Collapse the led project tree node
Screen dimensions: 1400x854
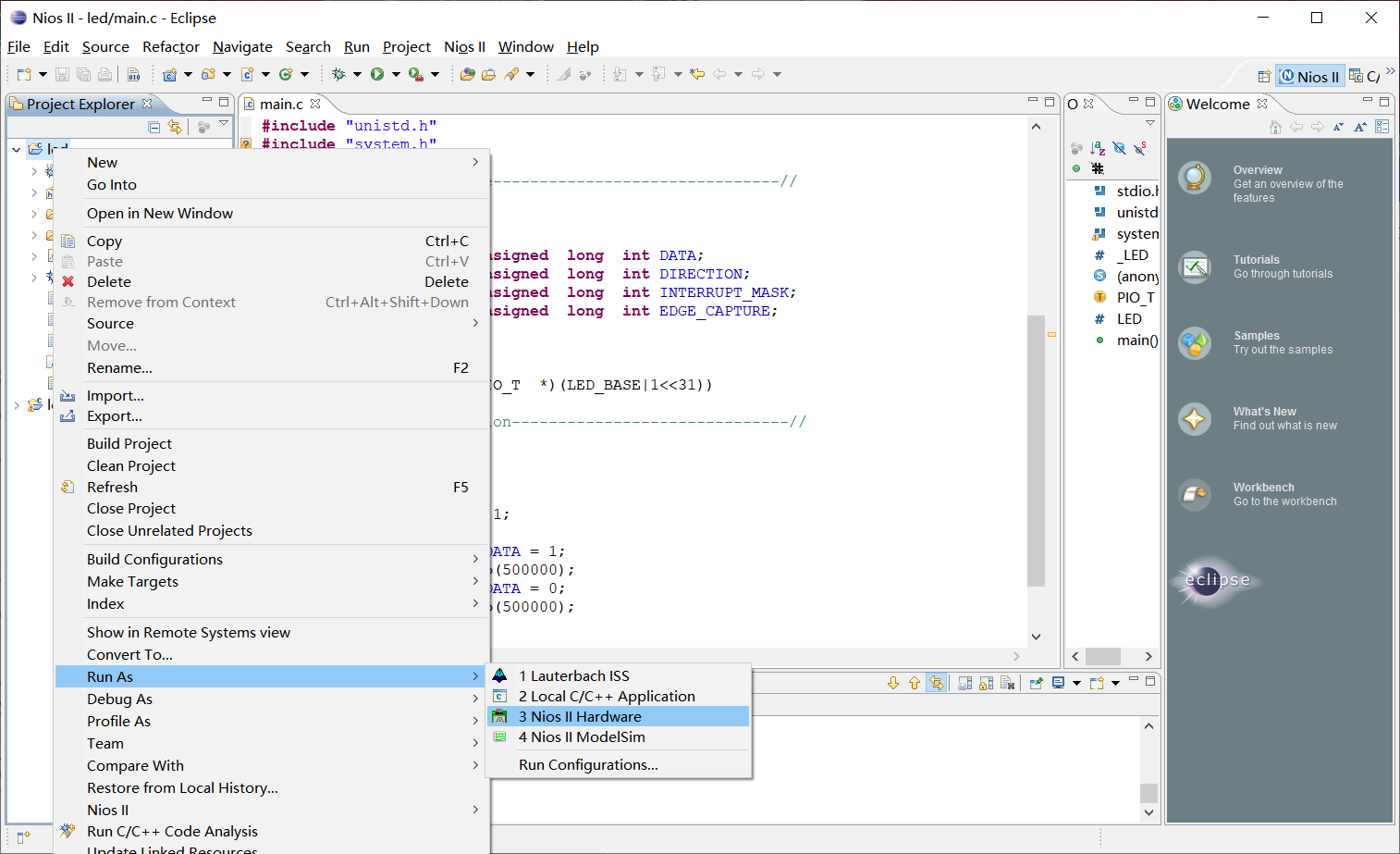17,149
